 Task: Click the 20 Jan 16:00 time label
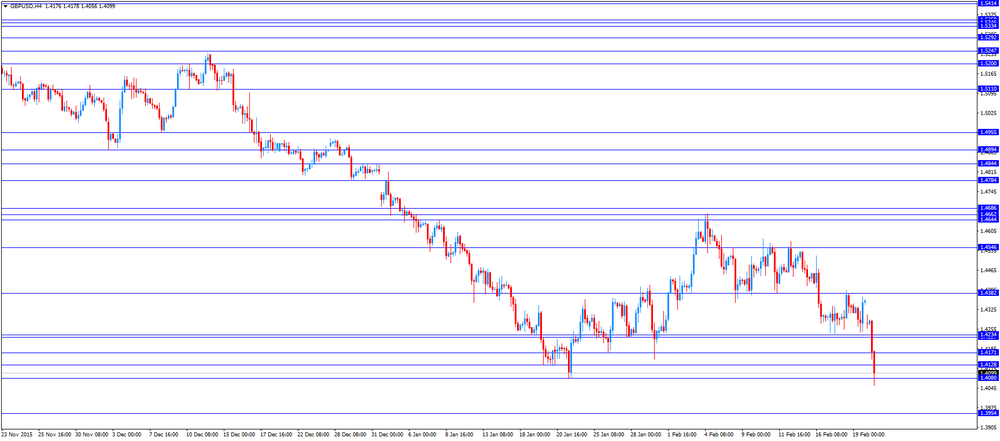click(x=571, y=435)
